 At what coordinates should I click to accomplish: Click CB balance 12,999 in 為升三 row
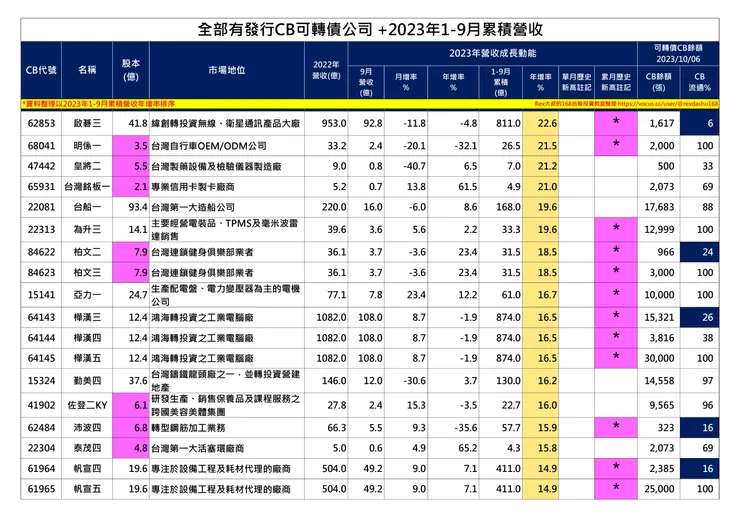(x=659, y=229)
